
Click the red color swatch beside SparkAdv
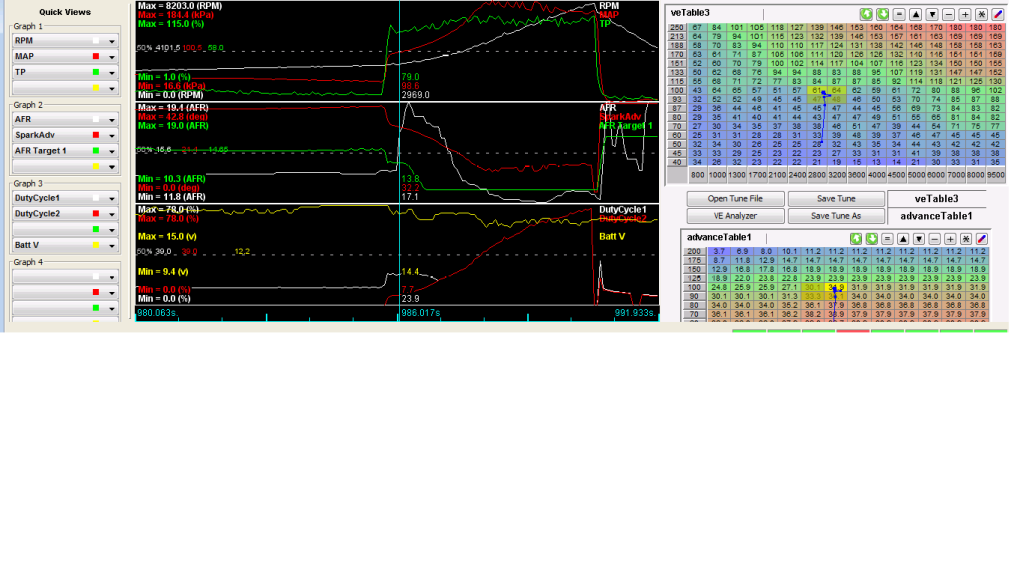[x=96, y=135]
